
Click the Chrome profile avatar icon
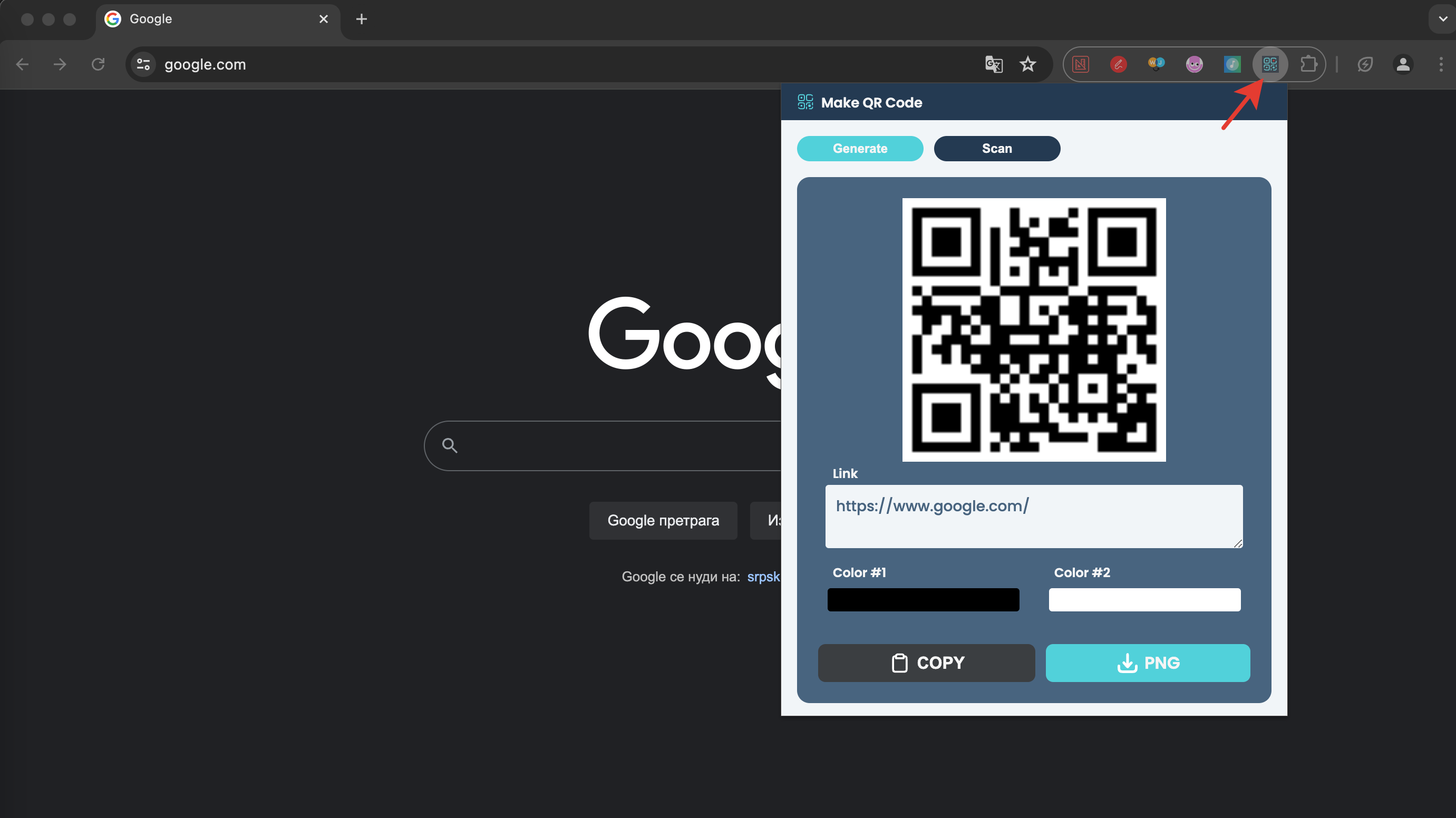pyautogui.click(x=1403, y=64)
